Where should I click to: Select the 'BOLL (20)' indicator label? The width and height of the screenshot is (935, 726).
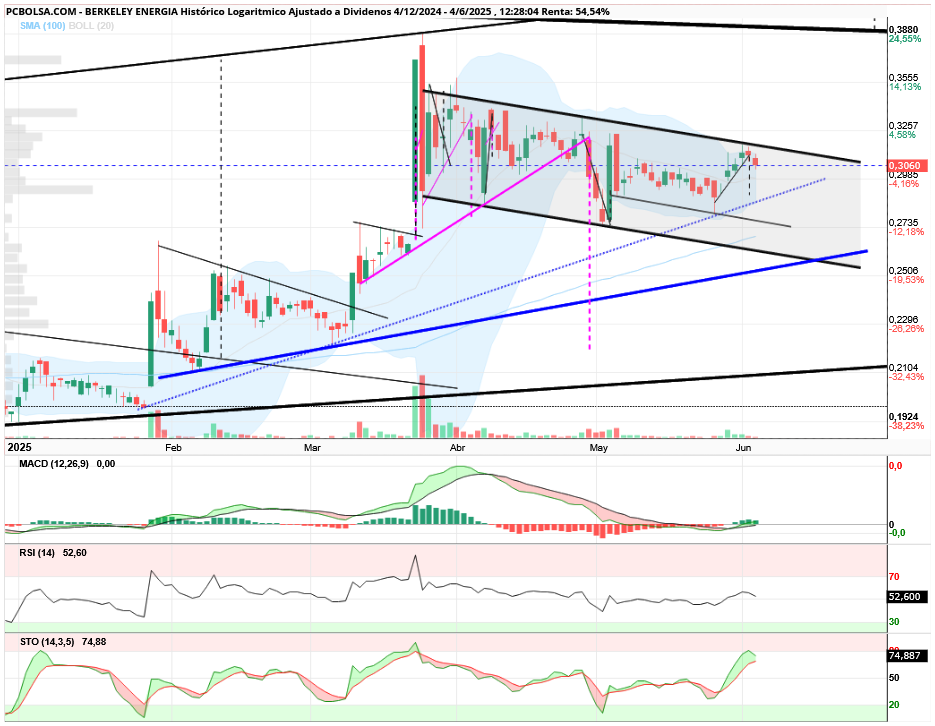91,26
